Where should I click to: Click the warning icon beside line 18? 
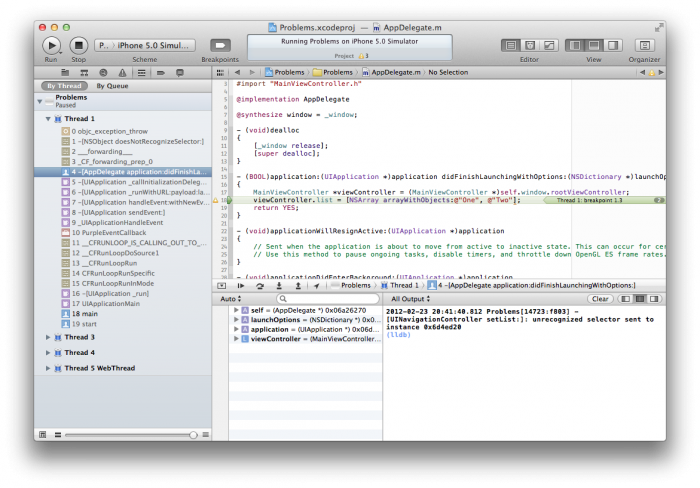(216, 200)
